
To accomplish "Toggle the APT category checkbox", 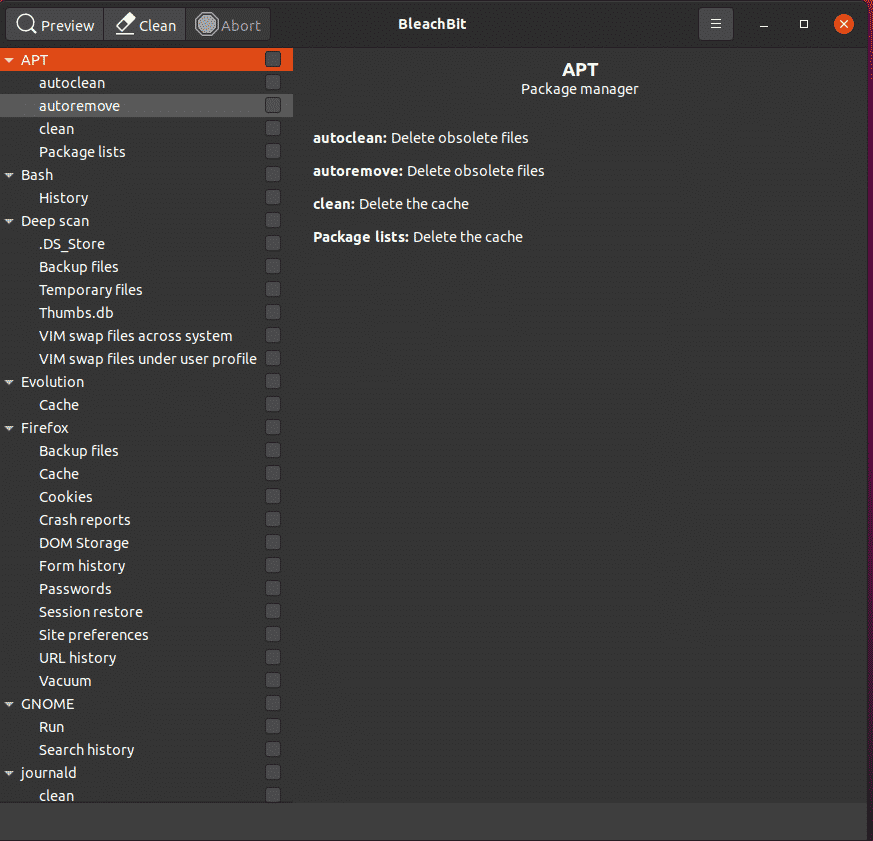I will coord(273,60).
